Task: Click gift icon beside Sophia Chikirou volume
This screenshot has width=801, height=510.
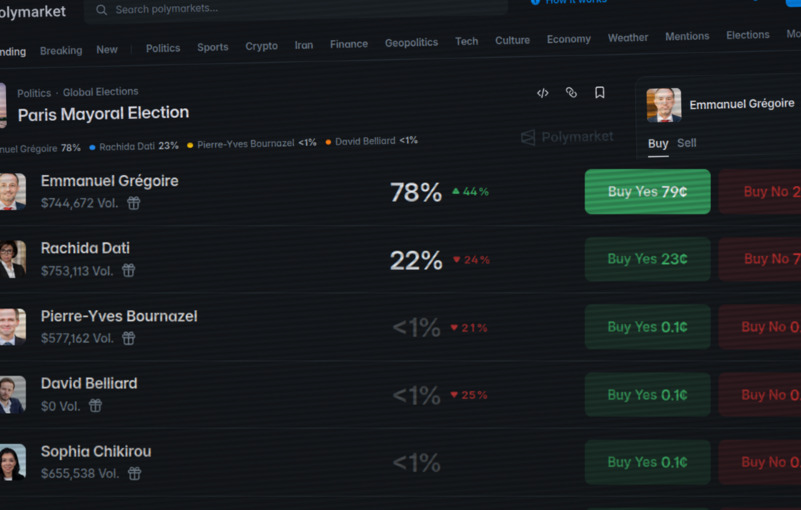Action: 134,473
